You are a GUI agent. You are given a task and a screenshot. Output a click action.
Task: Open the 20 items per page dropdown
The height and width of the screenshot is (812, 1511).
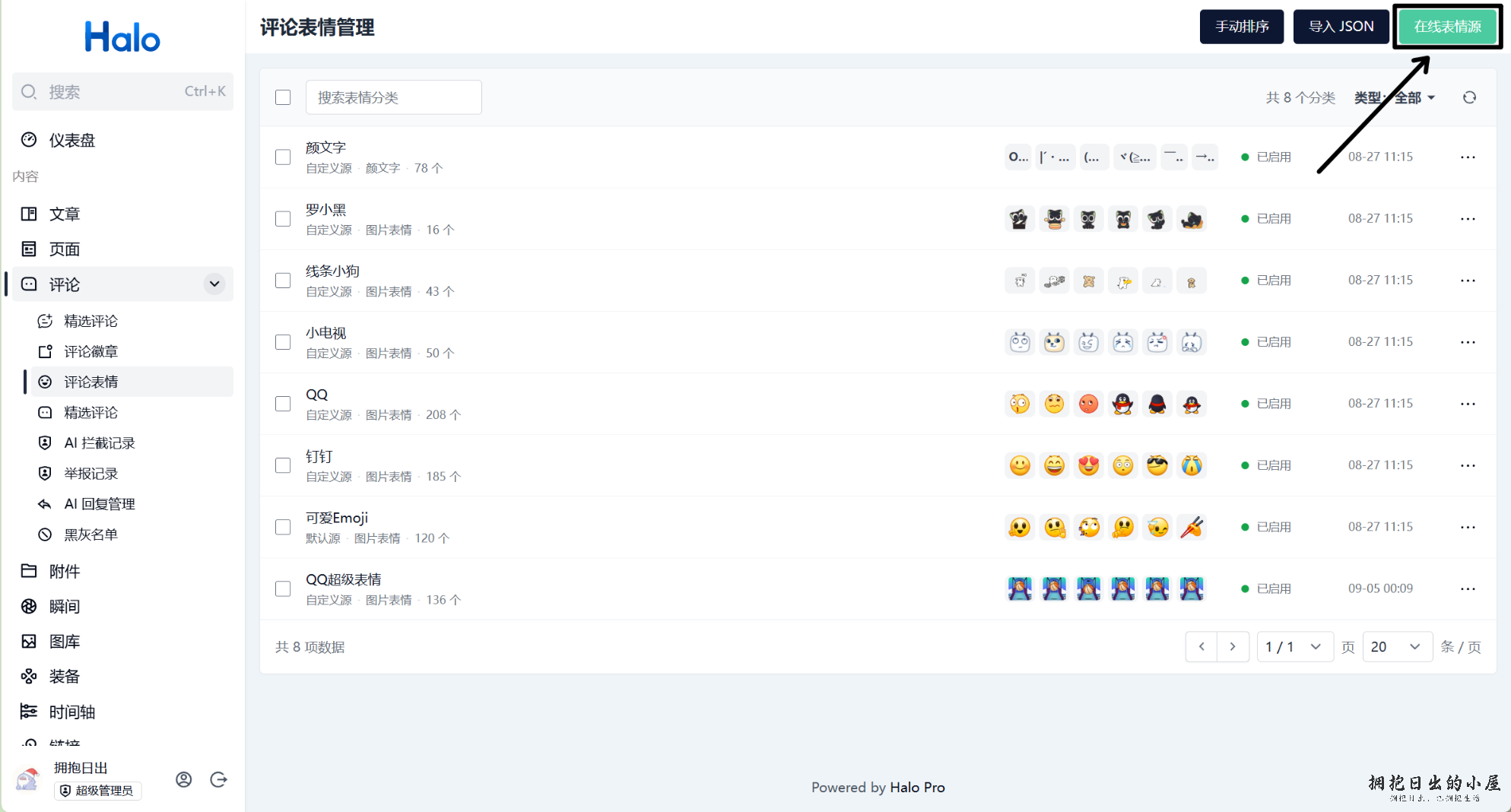(1397, 647)
